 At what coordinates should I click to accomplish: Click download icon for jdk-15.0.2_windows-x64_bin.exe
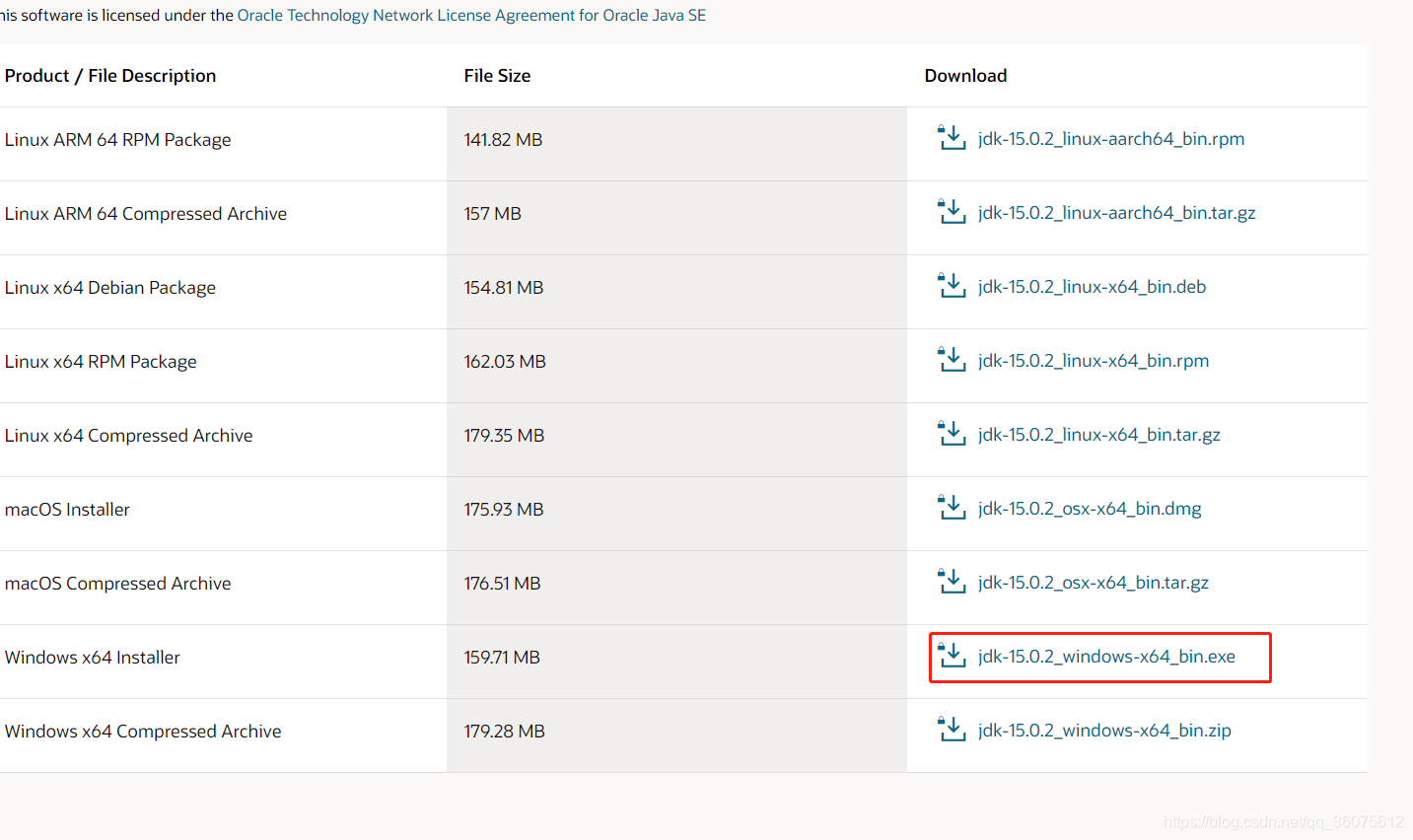[x=952, y=656]
